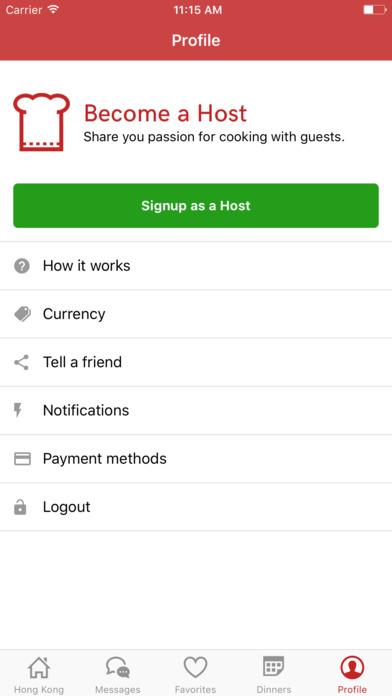Click the Become a Host heading
Image resolution: width=392 pixels, height=696 pixels.
(165, 113)
